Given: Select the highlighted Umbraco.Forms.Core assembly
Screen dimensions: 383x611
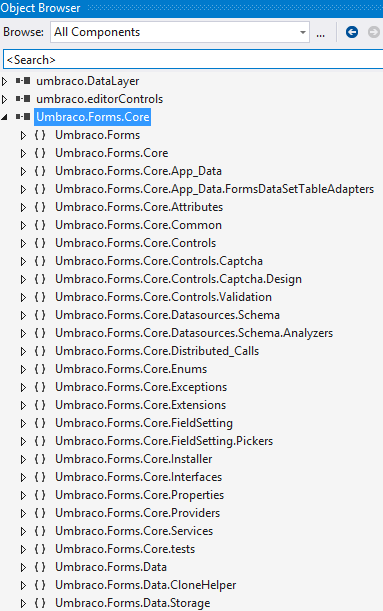Looking at the screenshot, I should pyautogui.click(x=93, y=117).
